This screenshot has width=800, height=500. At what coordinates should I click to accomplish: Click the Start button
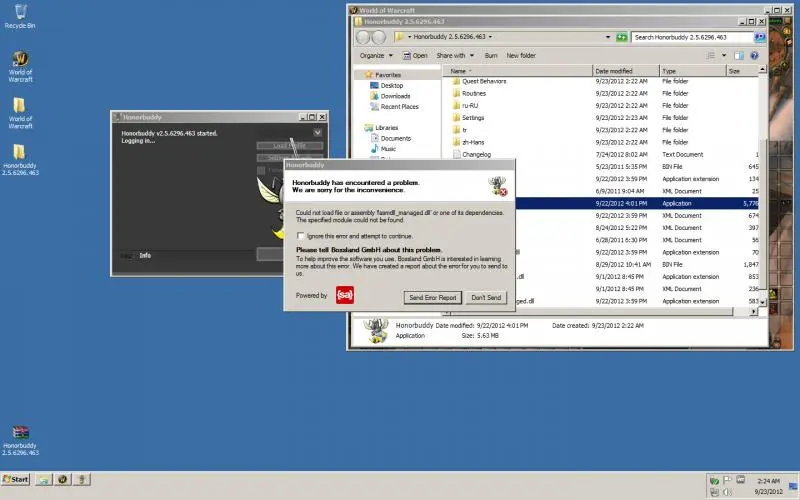(x=16, y=480)
